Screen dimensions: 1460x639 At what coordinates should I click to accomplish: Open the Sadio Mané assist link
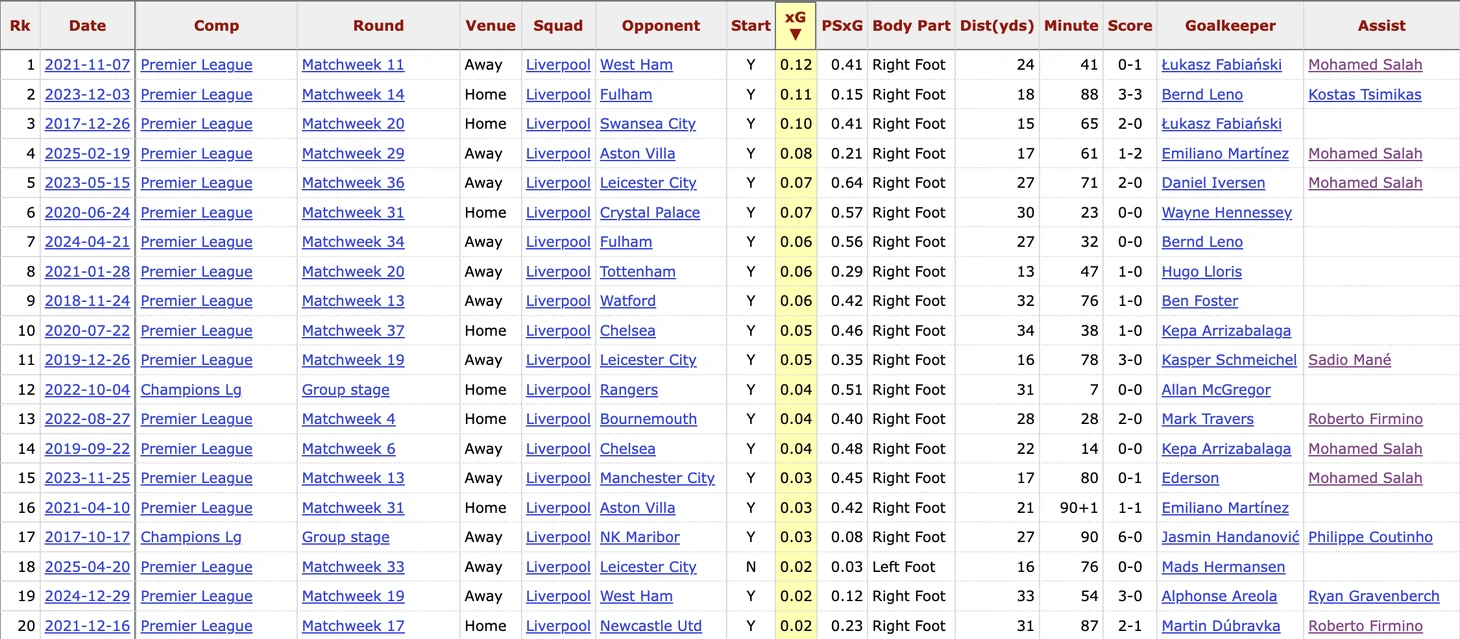pyautogui.click(x=1349, y=360)
